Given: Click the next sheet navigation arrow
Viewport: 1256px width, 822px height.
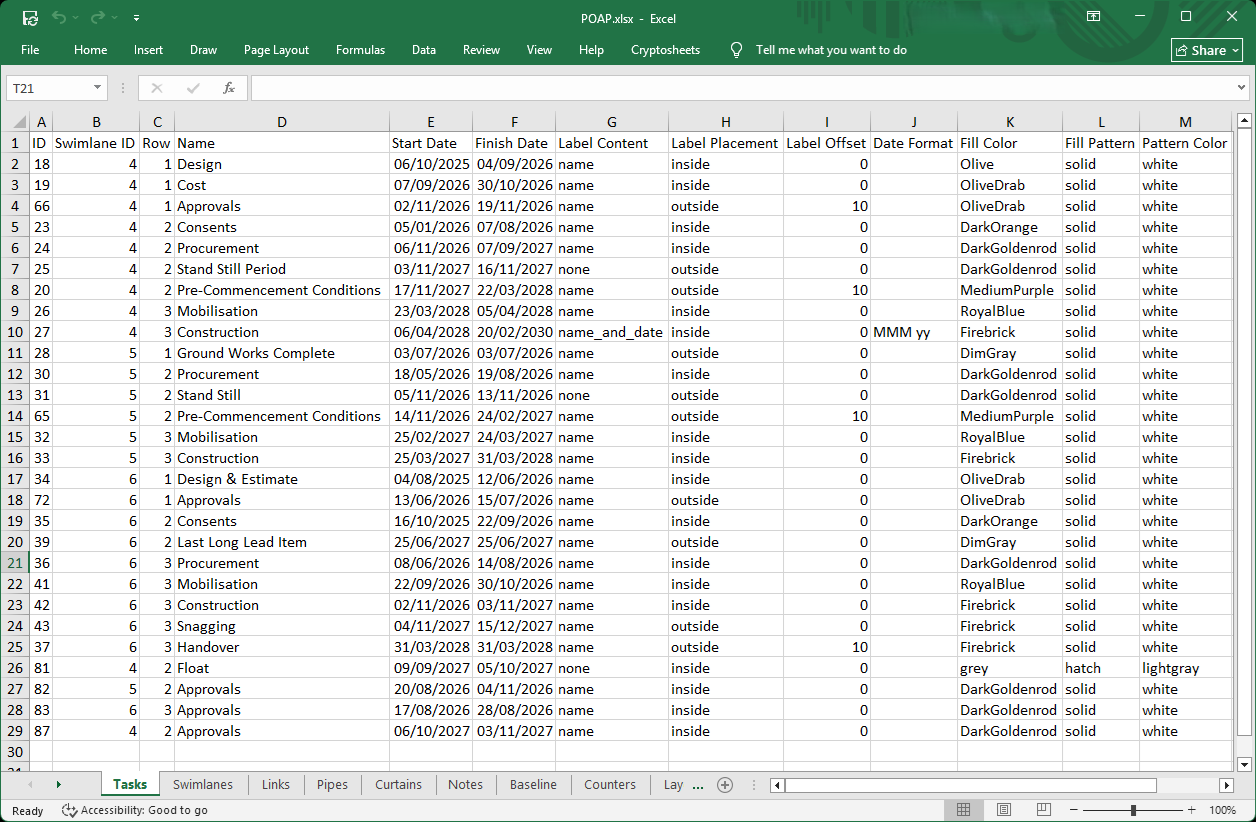Looking at the screenshot, I should point(58,785).
